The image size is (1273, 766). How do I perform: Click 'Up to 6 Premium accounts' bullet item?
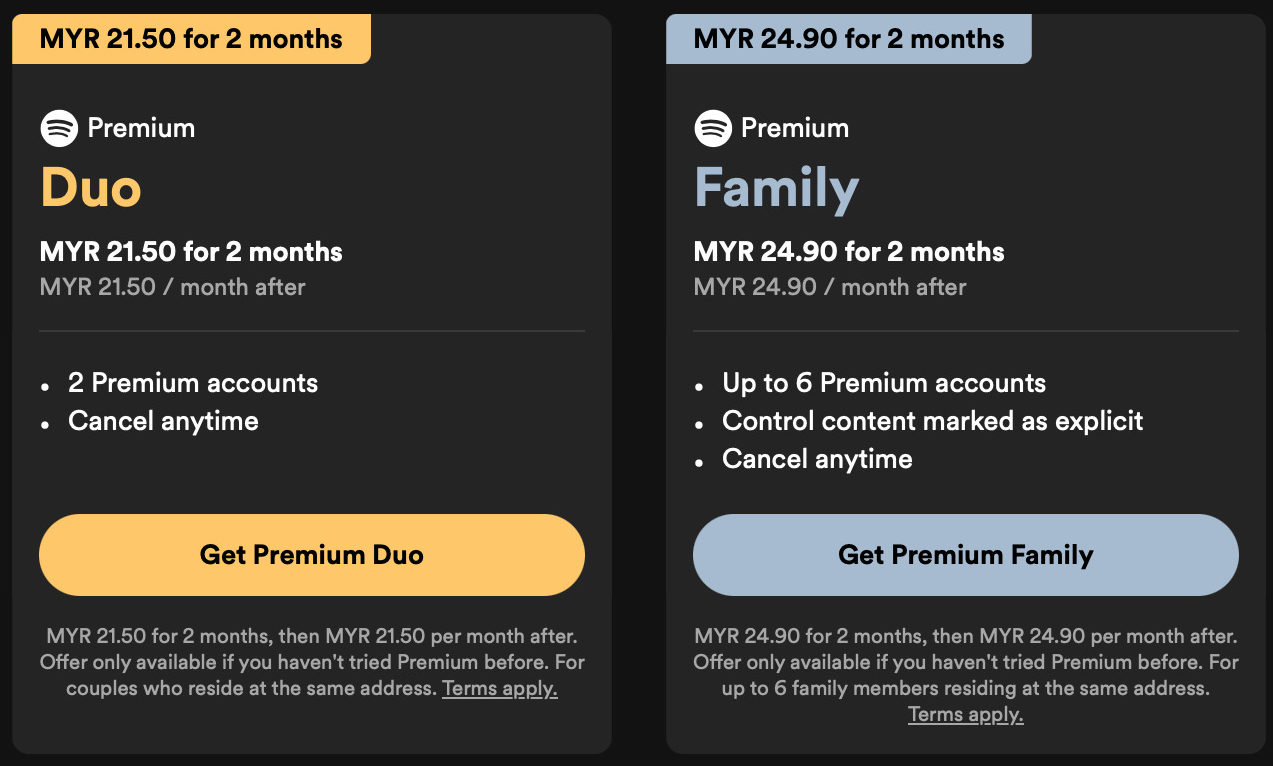(884, 383)
